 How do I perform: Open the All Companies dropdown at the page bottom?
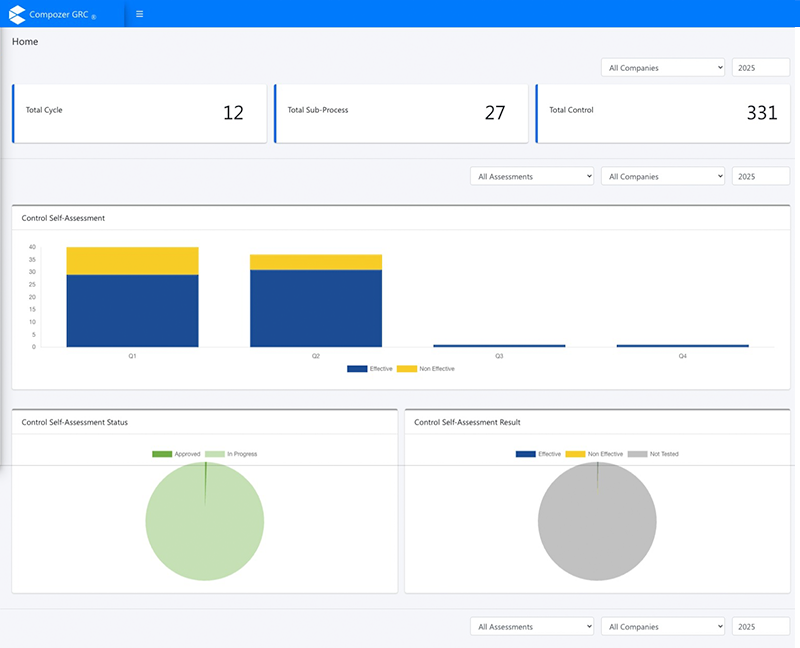point(662,627)
